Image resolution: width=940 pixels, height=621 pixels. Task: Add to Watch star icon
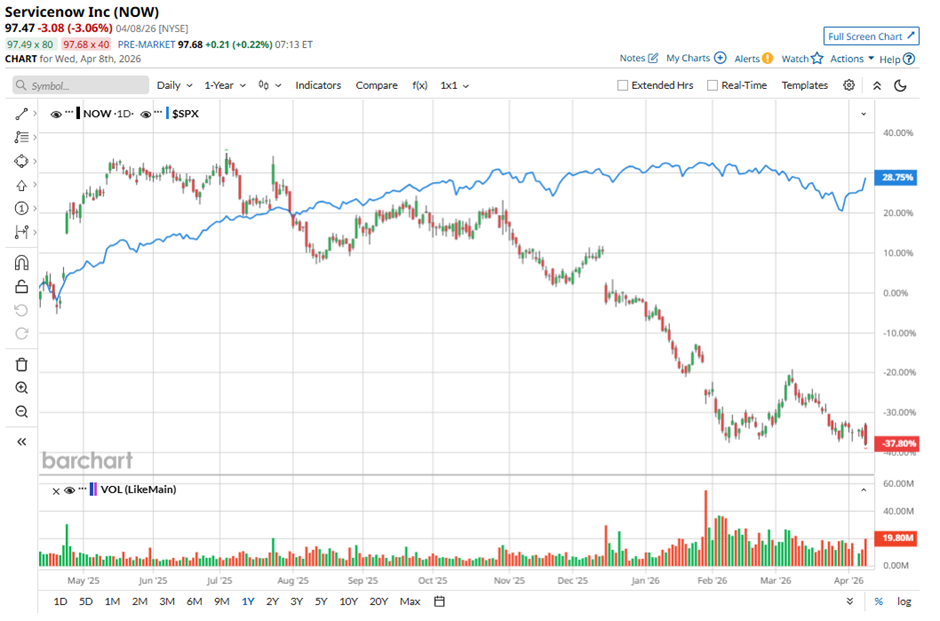(818, 59)
